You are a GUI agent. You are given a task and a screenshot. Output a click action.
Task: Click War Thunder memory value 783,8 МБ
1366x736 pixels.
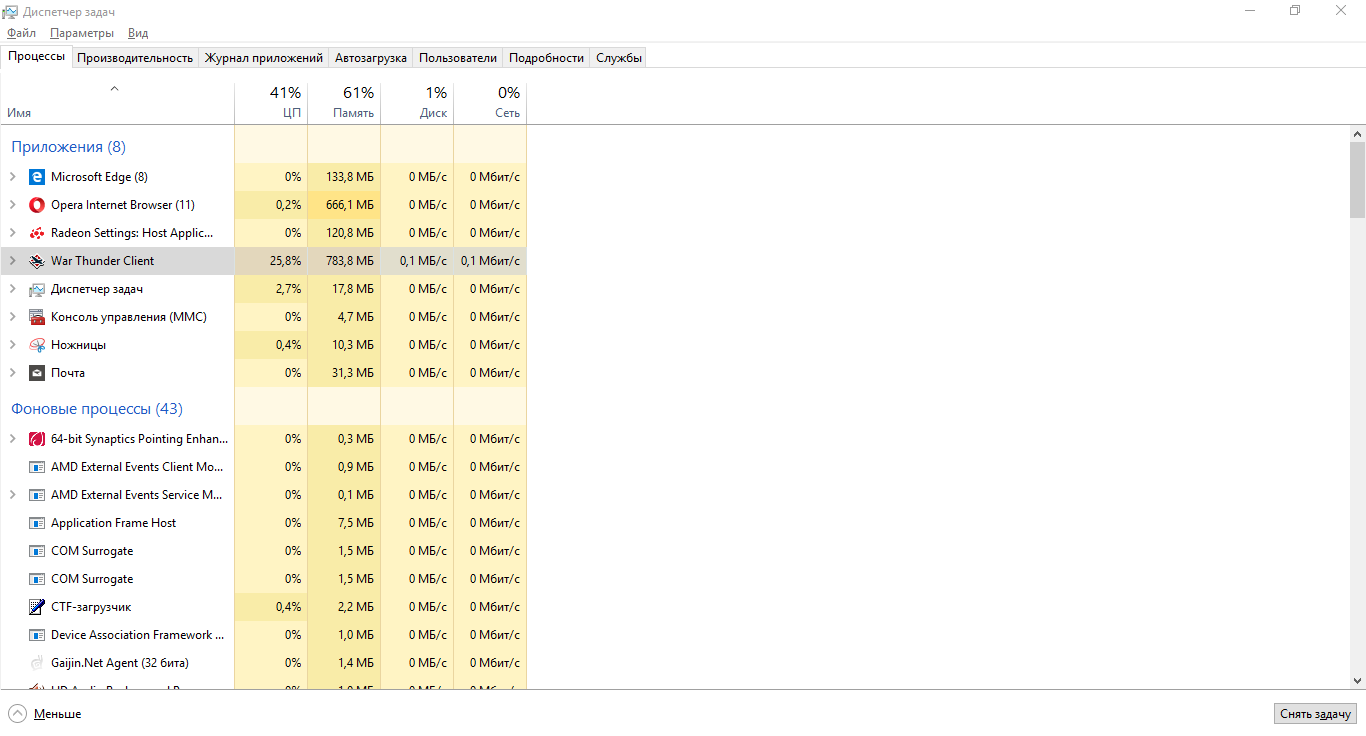[350, 261]
